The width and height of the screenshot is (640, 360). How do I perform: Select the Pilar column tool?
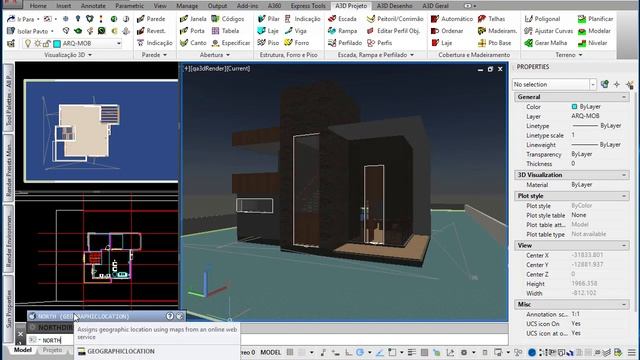[x=269, y=19]
